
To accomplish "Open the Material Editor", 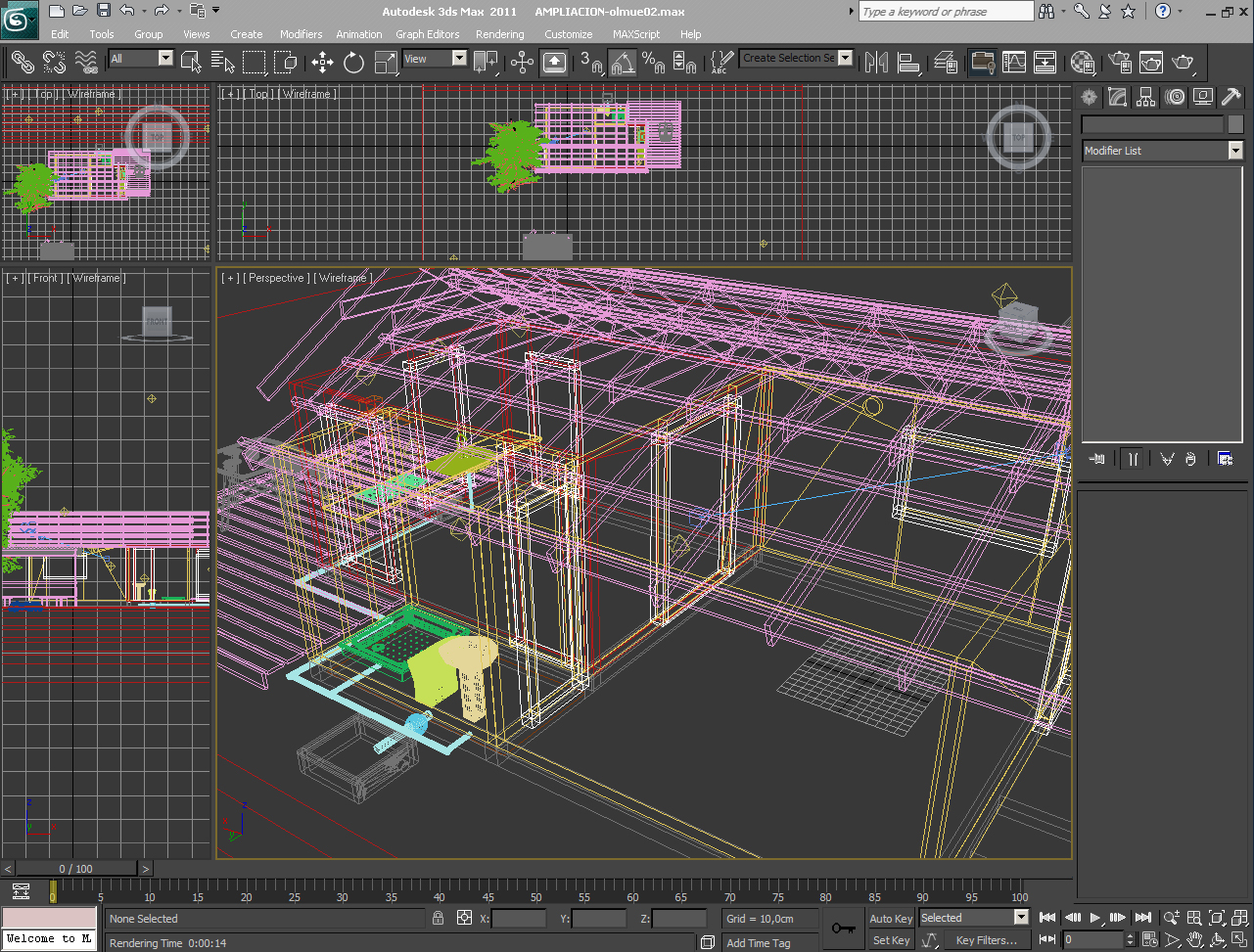I will point(1083,63).
